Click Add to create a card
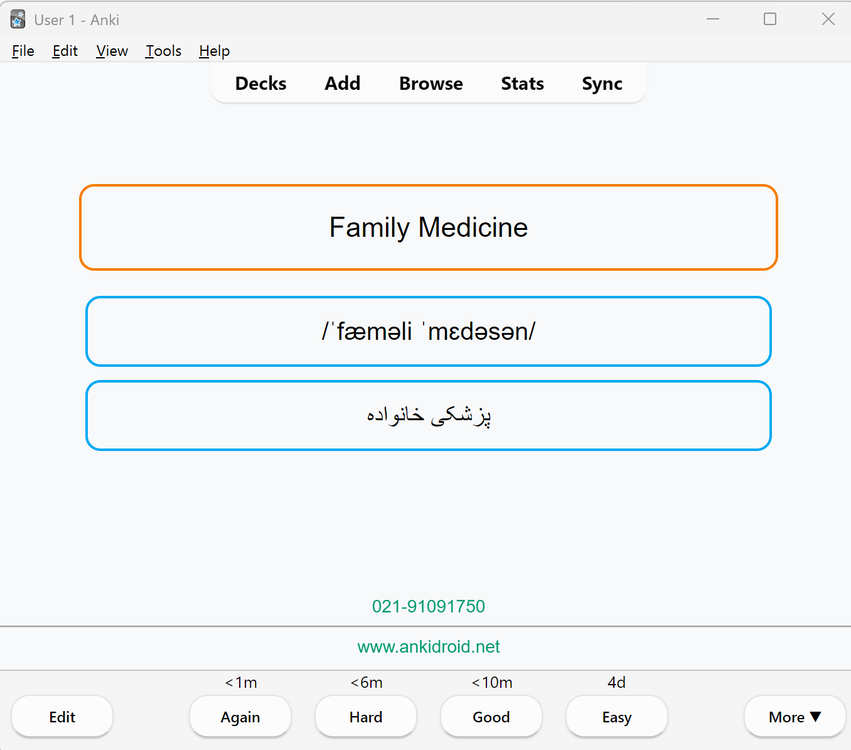Screen dimensions: 851x750 [x=342, y=84]
